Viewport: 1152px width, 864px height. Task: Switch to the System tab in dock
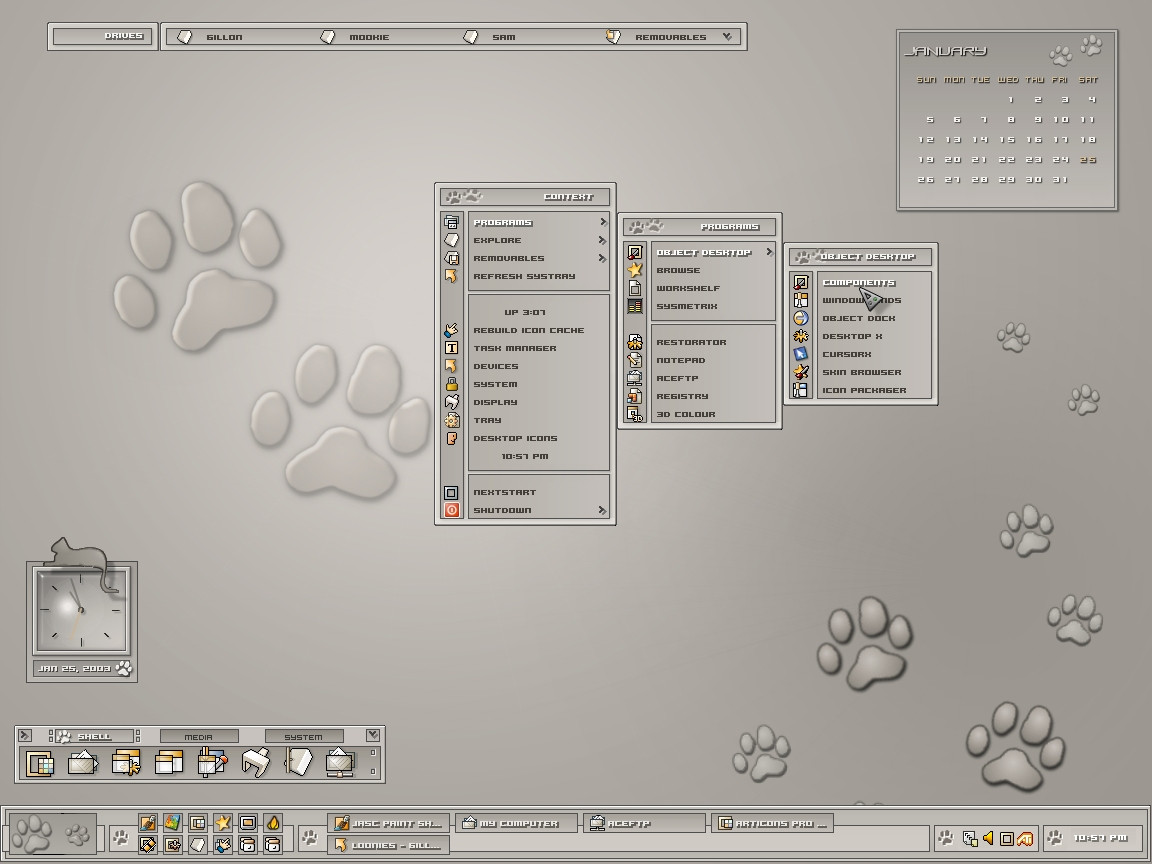303,737
